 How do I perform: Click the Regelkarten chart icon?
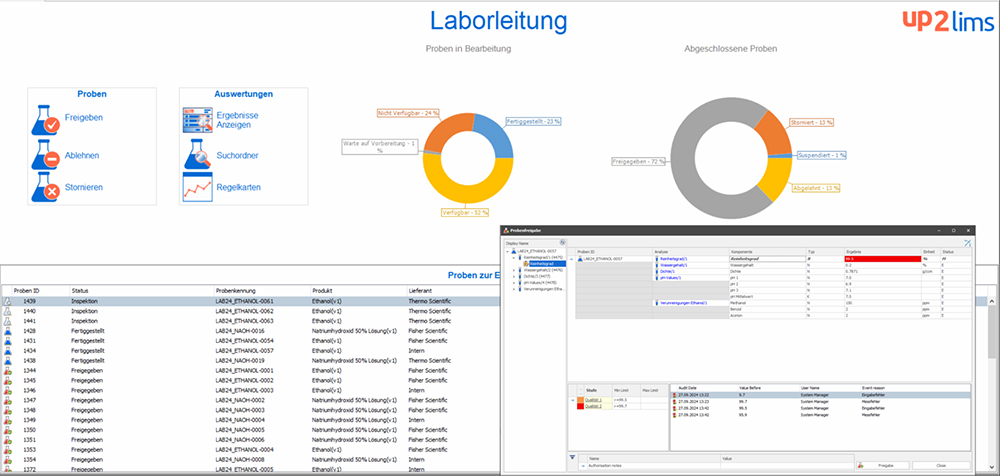tap(198, 187)
